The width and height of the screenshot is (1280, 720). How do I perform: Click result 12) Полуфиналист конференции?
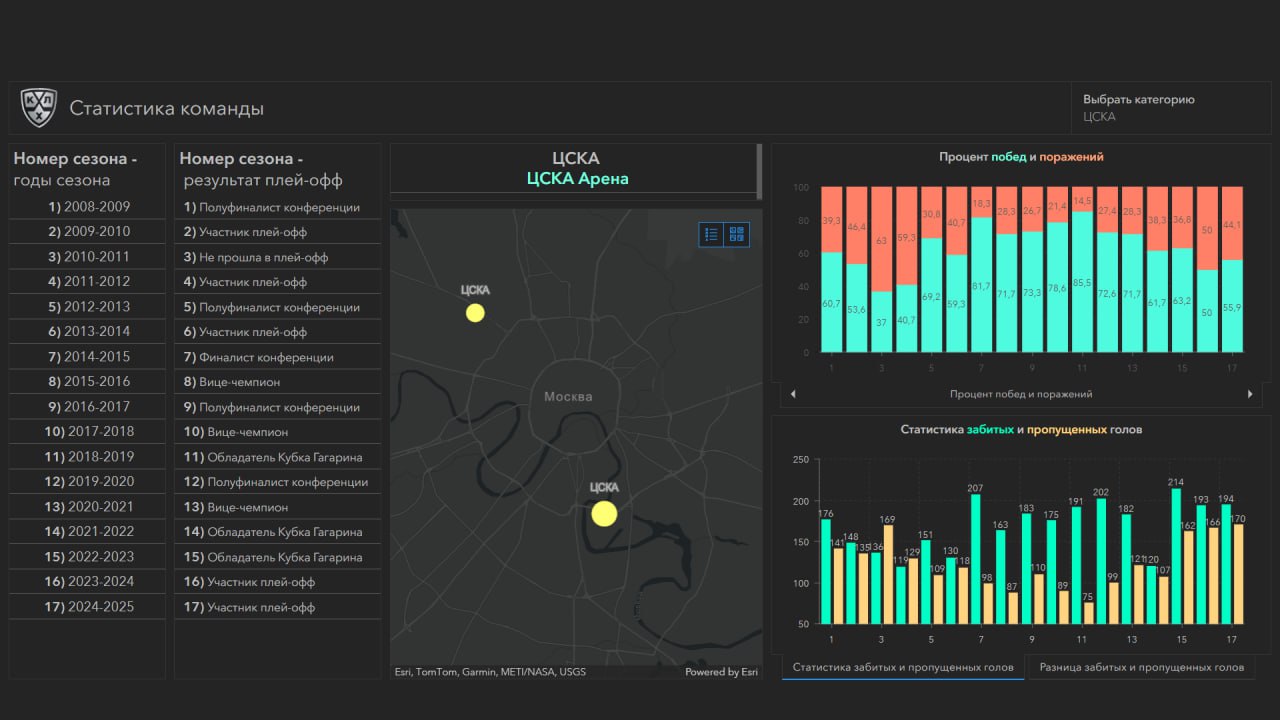point(278,482)
